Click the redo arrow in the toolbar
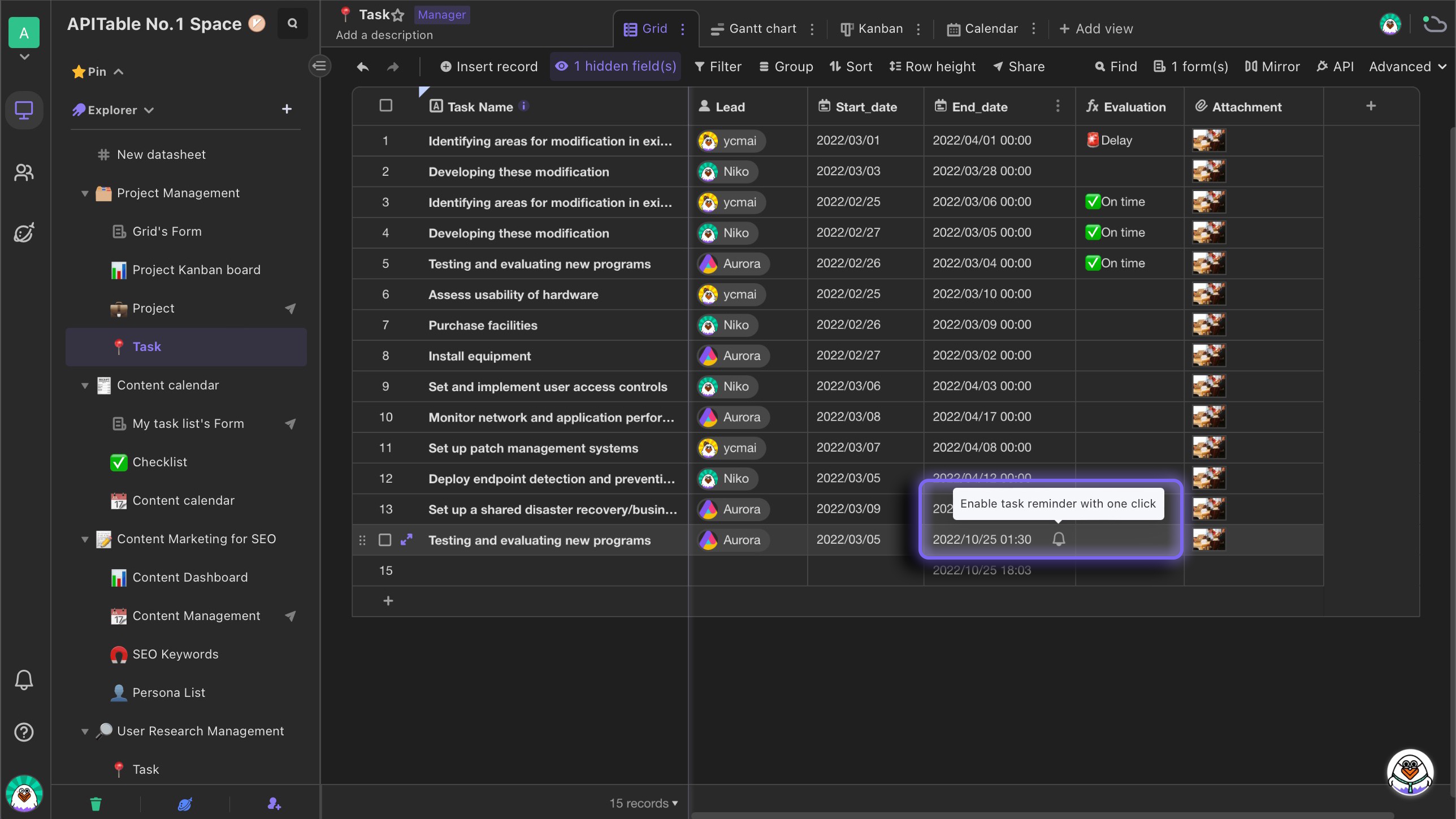Image resolution: width=1456 pixels, height=819 pixels. pos(393,67)
